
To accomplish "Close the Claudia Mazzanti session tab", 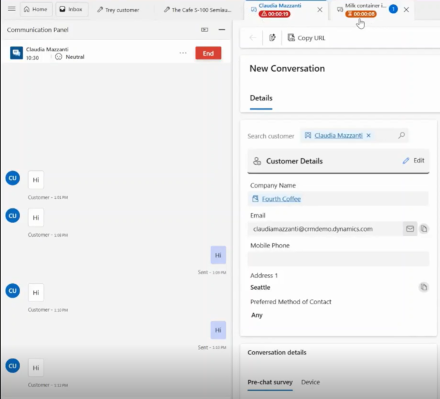I will tap(320, 10).
